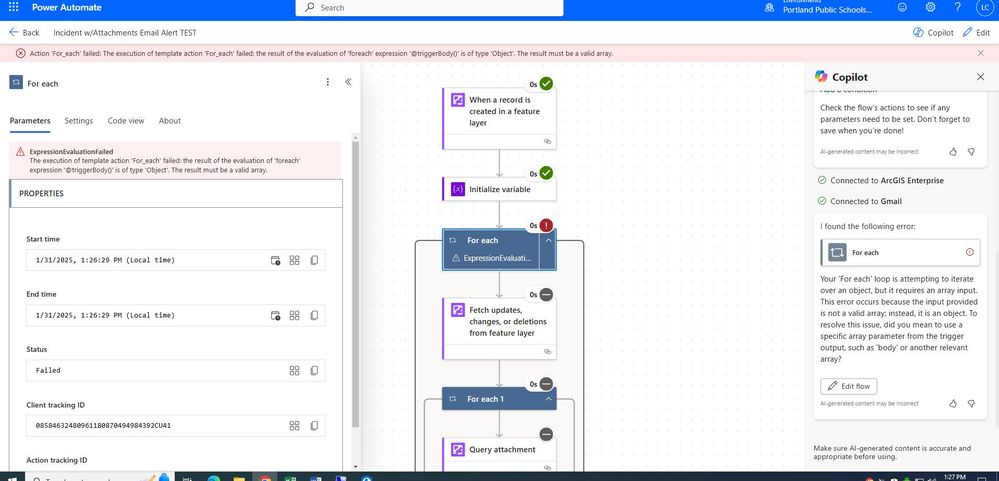Select the 'When a record is created' trigger node
This screenshot has height=481, width=999.
[499, 118]
